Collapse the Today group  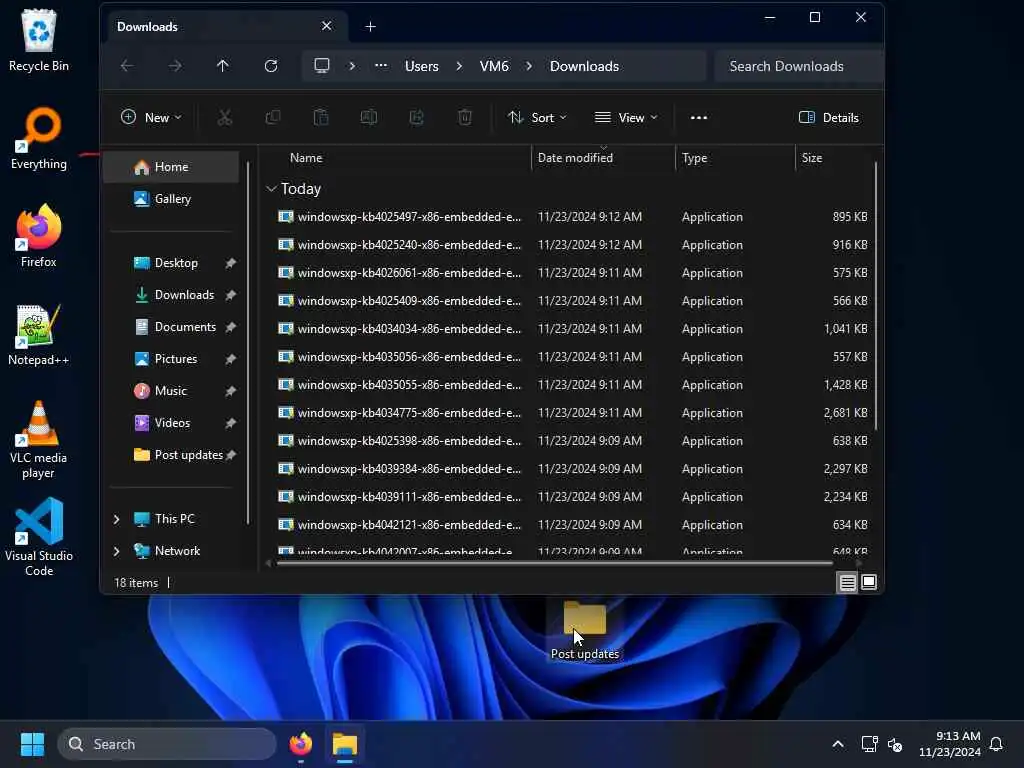point(271,189)
